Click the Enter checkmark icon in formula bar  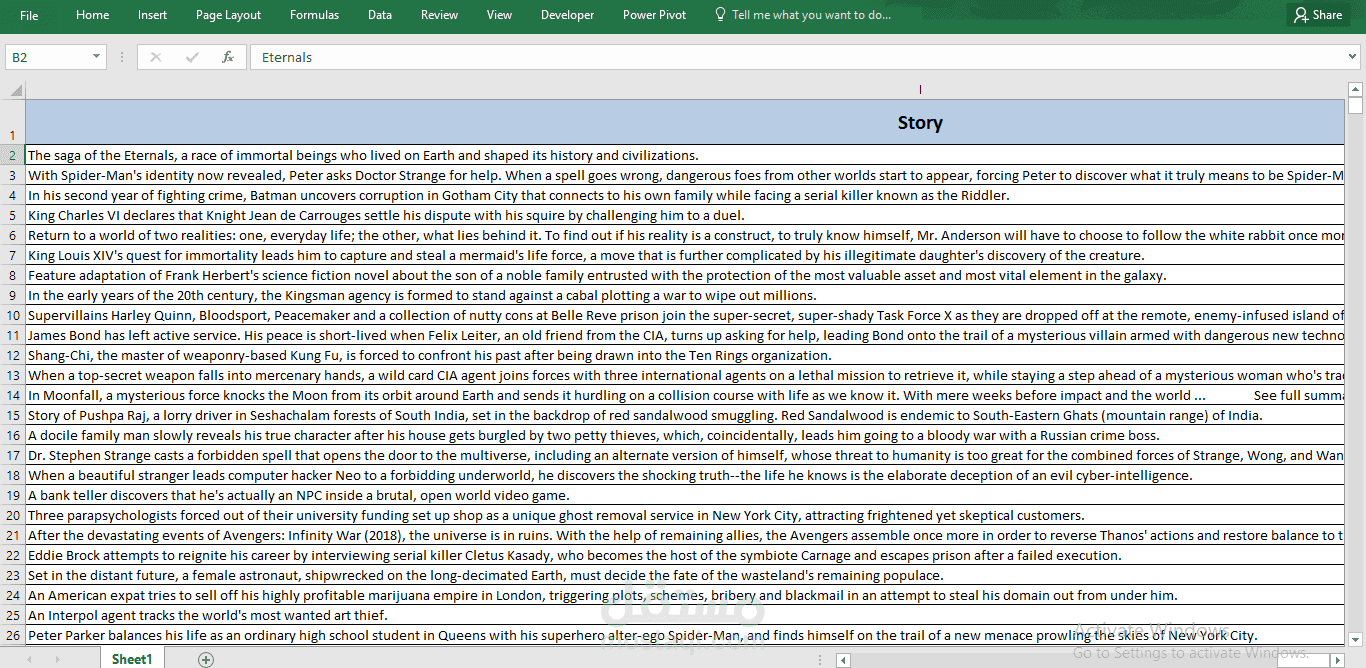point(192,57)
